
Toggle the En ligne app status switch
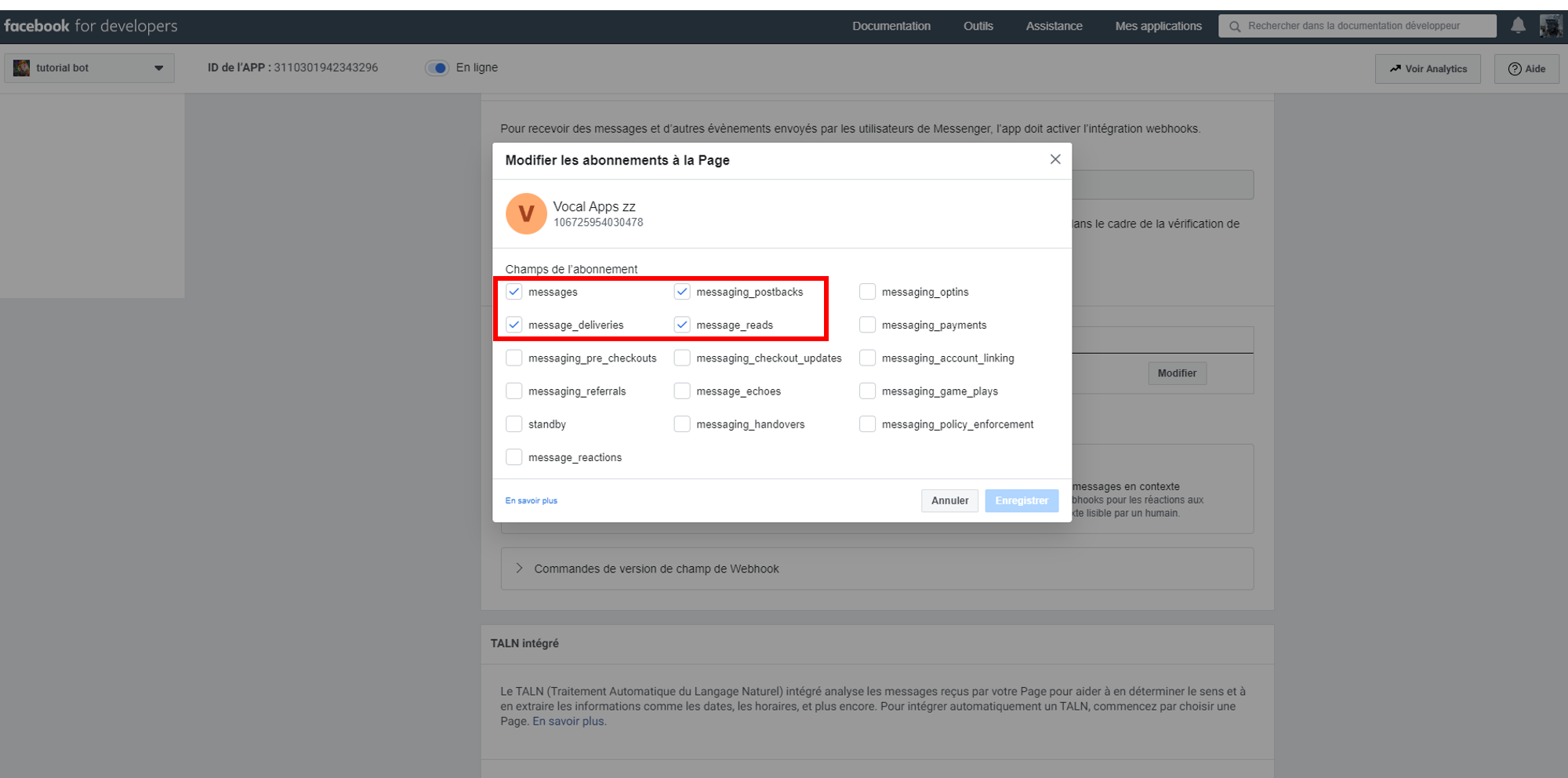pos(437,67)
